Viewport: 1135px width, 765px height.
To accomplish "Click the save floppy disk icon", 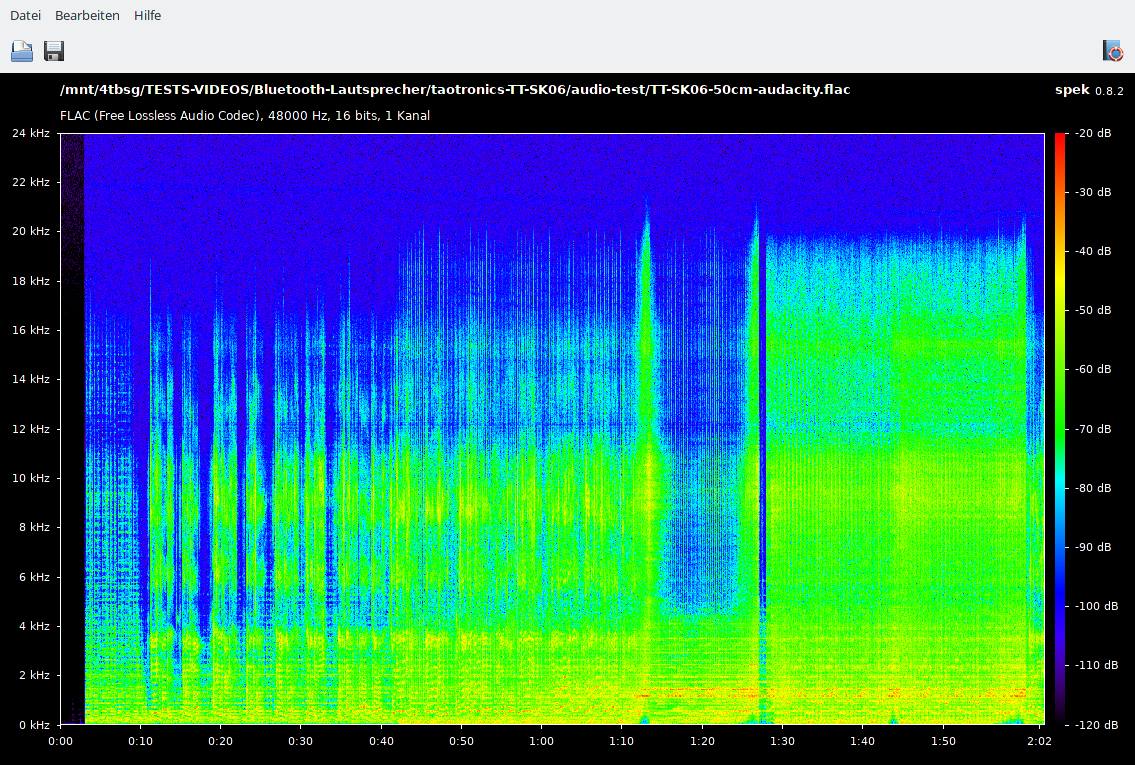I will (x=54, y=51).
